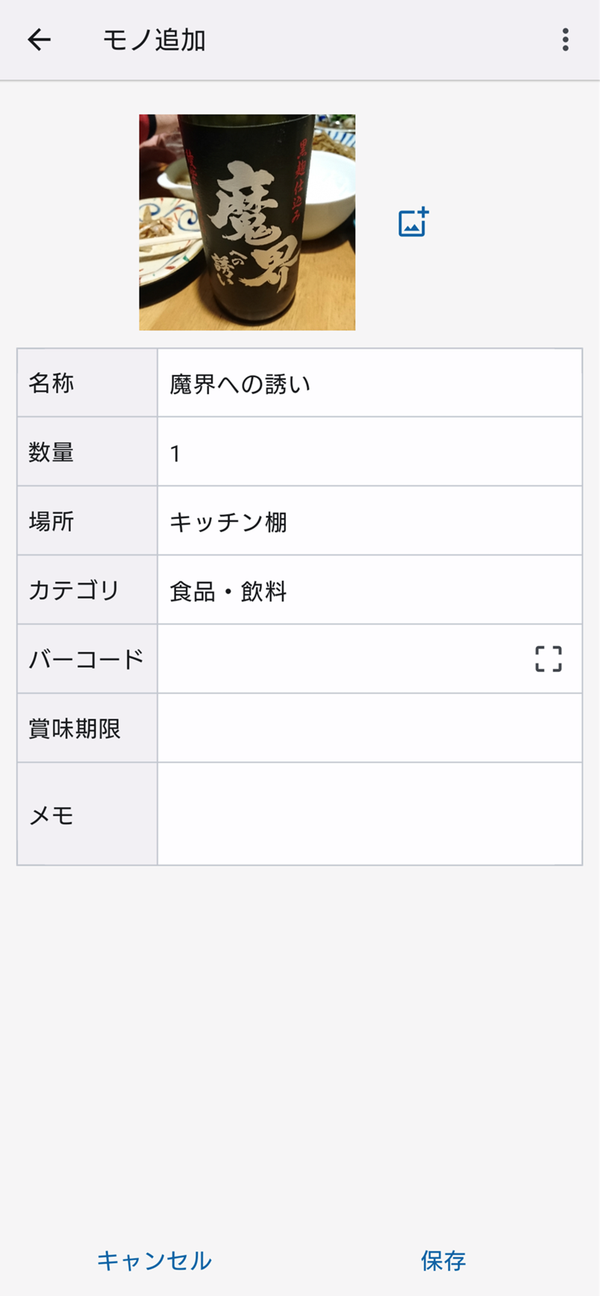Open the 賞味期限 date field
The height and width of the screenshot is (1296, 600).
[369, 728]
